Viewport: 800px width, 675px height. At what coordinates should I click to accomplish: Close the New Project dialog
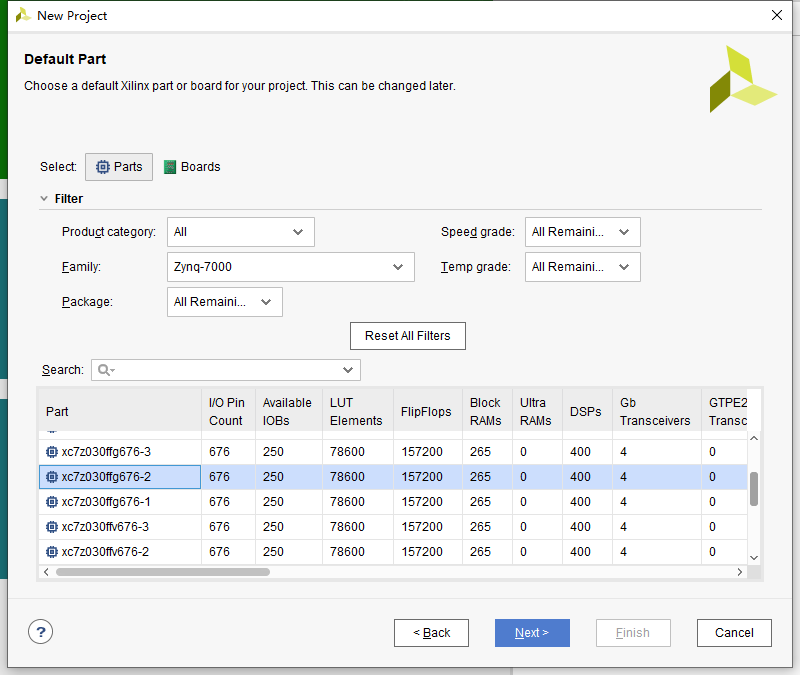pyautogui.click(x=777, y=15)
